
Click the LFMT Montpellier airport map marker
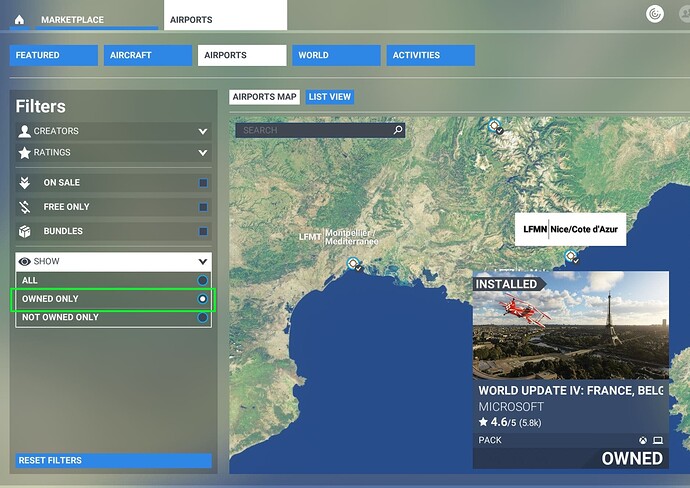[x=353, y=264]
